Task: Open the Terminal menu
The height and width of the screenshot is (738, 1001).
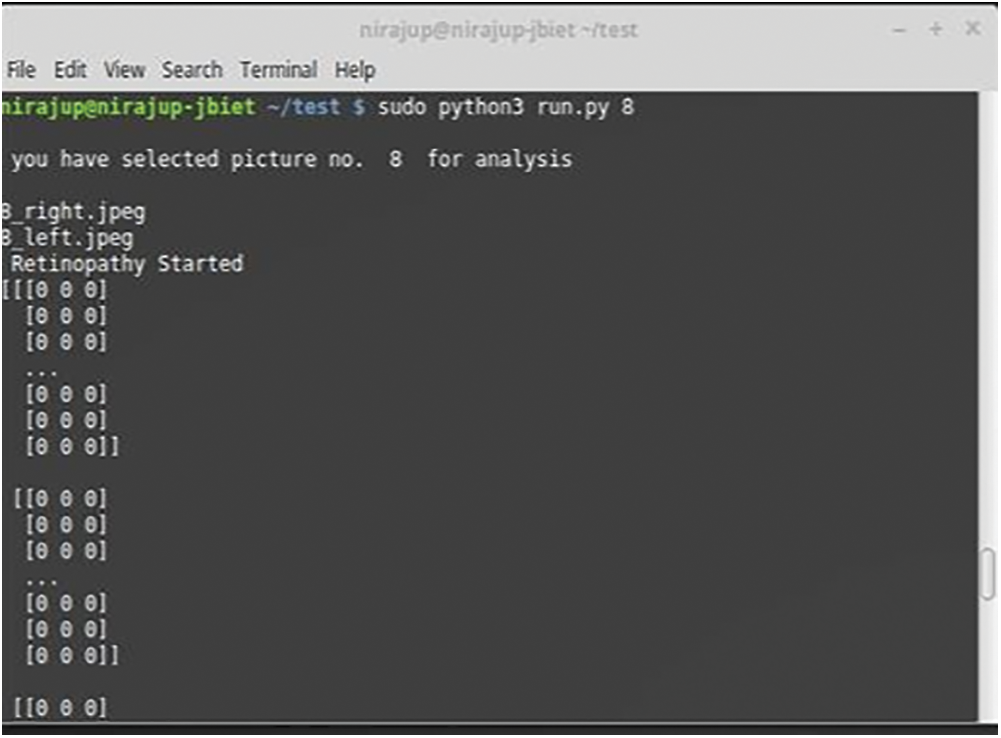Action: [x=278, y=70]
